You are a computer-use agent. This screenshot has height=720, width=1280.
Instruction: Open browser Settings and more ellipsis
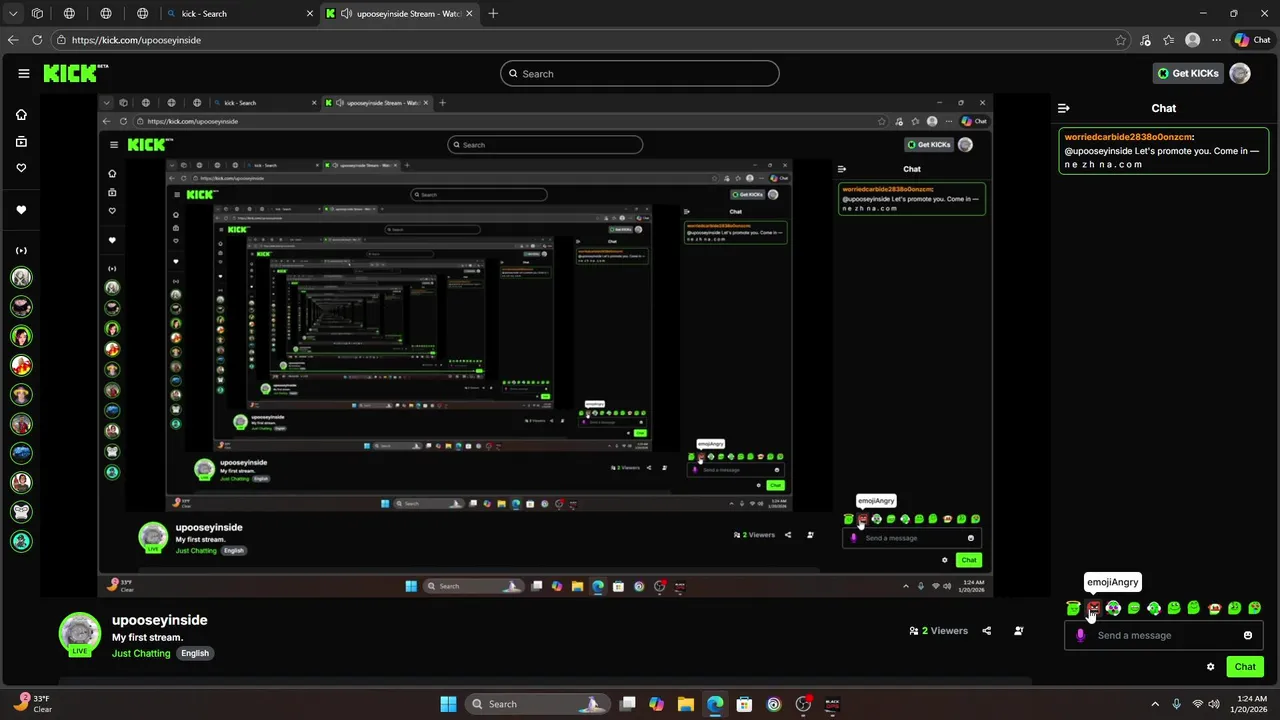[1216, 40]
